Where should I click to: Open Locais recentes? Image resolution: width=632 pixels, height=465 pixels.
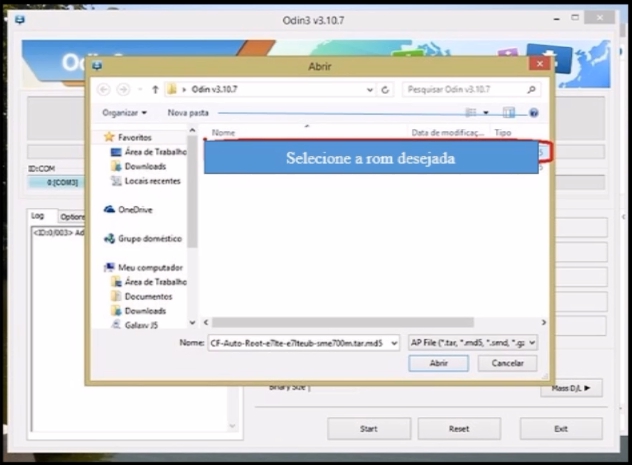coord(152,181)
